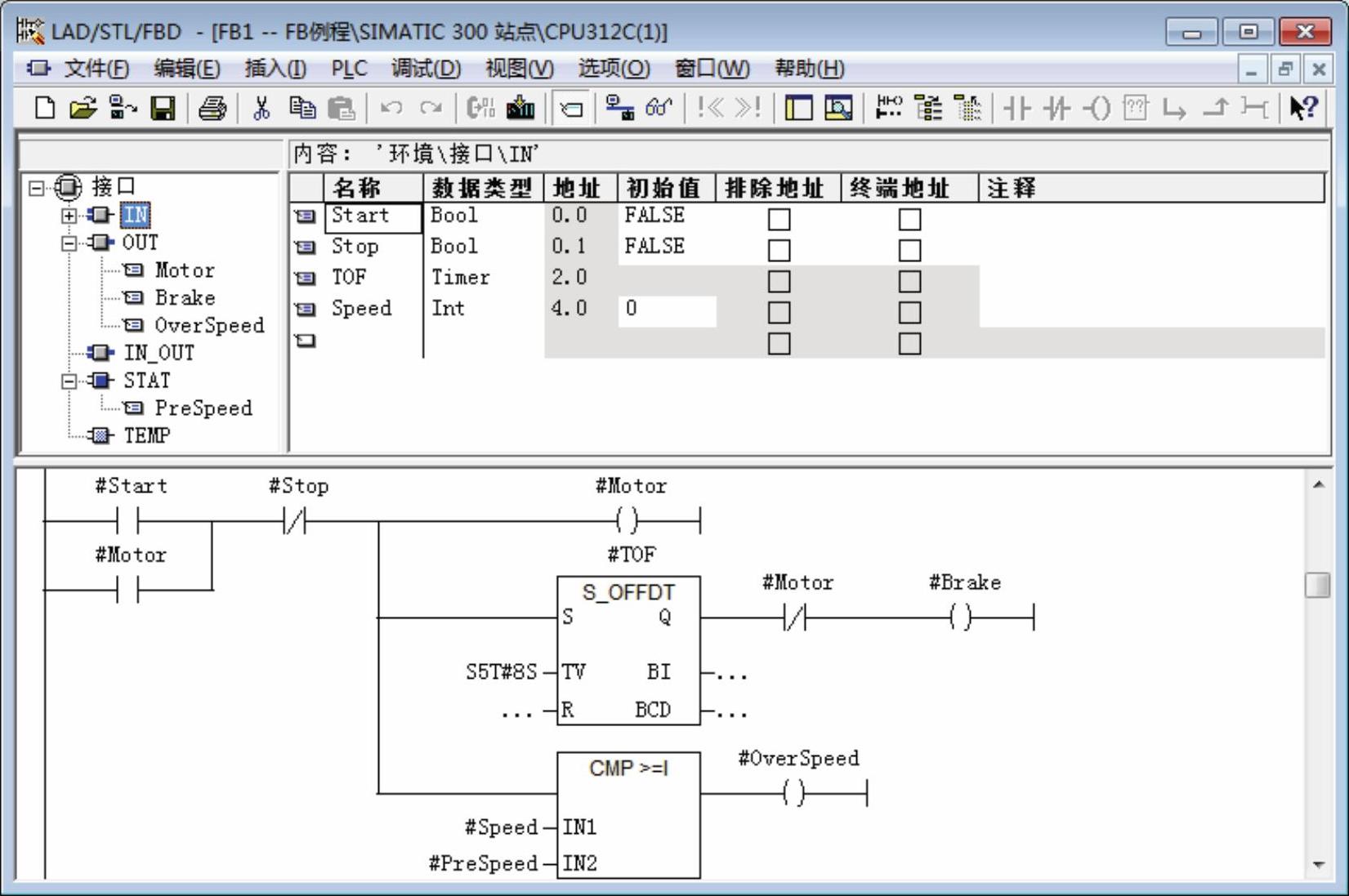Image resolution: width=1349 pixels, height=896 pixels.
Task: Click the Redo arrow icon
Action: [431, 108]
